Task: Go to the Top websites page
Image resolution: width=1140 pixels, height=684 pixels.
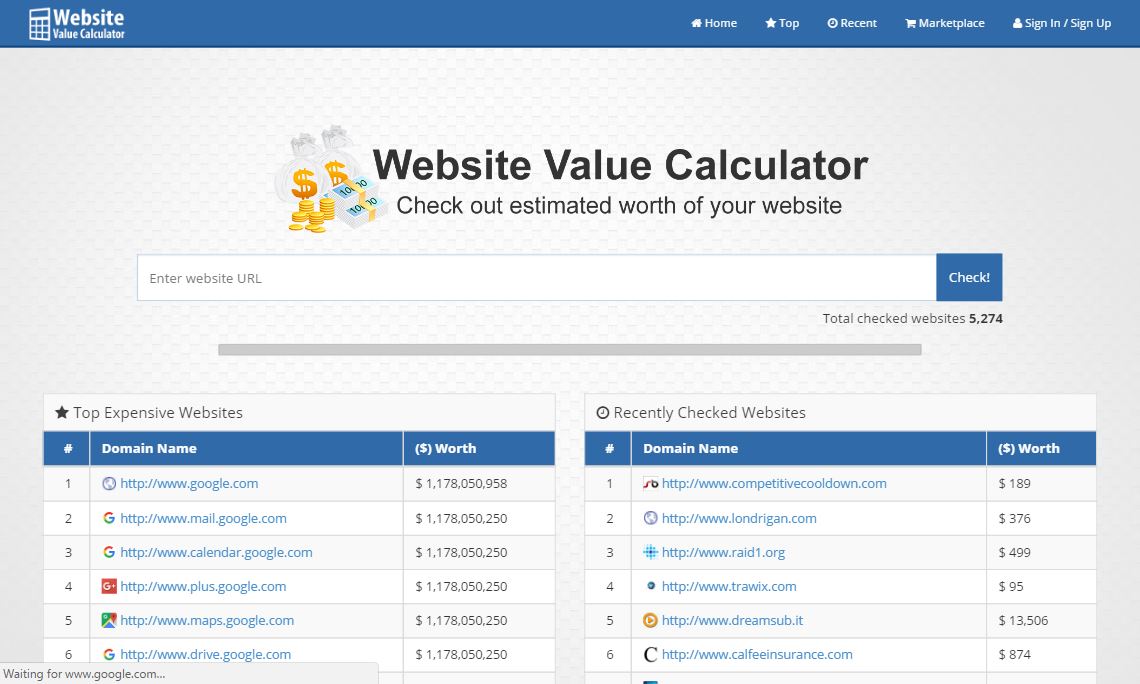Action: coord(782,23)
